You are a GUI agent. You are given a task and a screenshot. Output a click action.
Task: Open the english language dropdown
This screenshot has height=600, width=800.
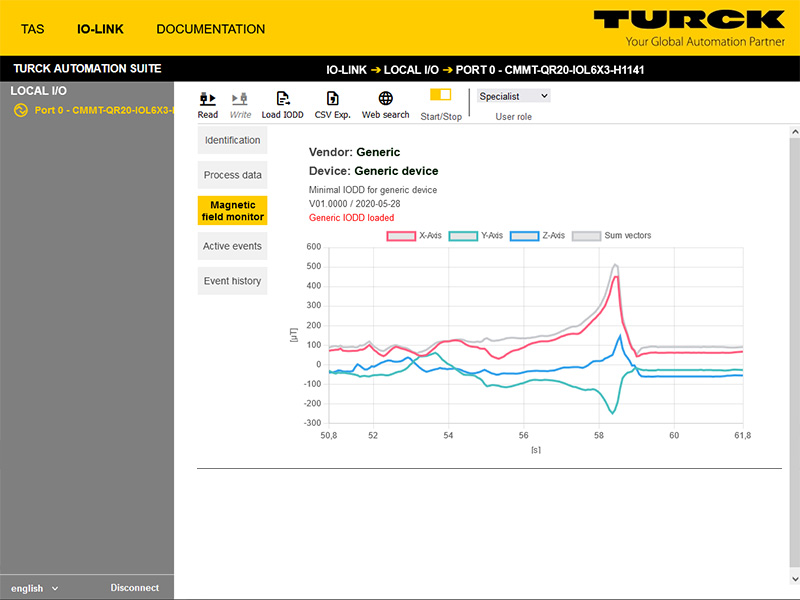pyautogui.click(x=34, y=588)
